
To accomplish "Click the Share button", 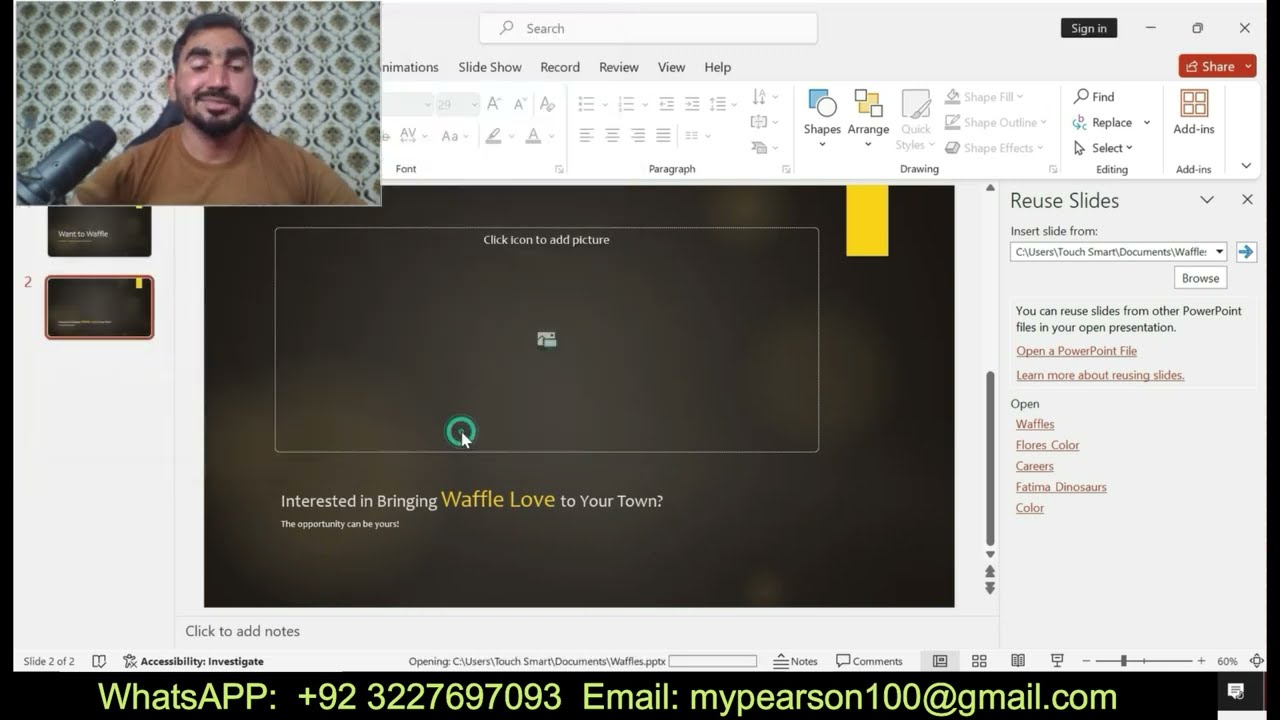I will point(1217,66).
